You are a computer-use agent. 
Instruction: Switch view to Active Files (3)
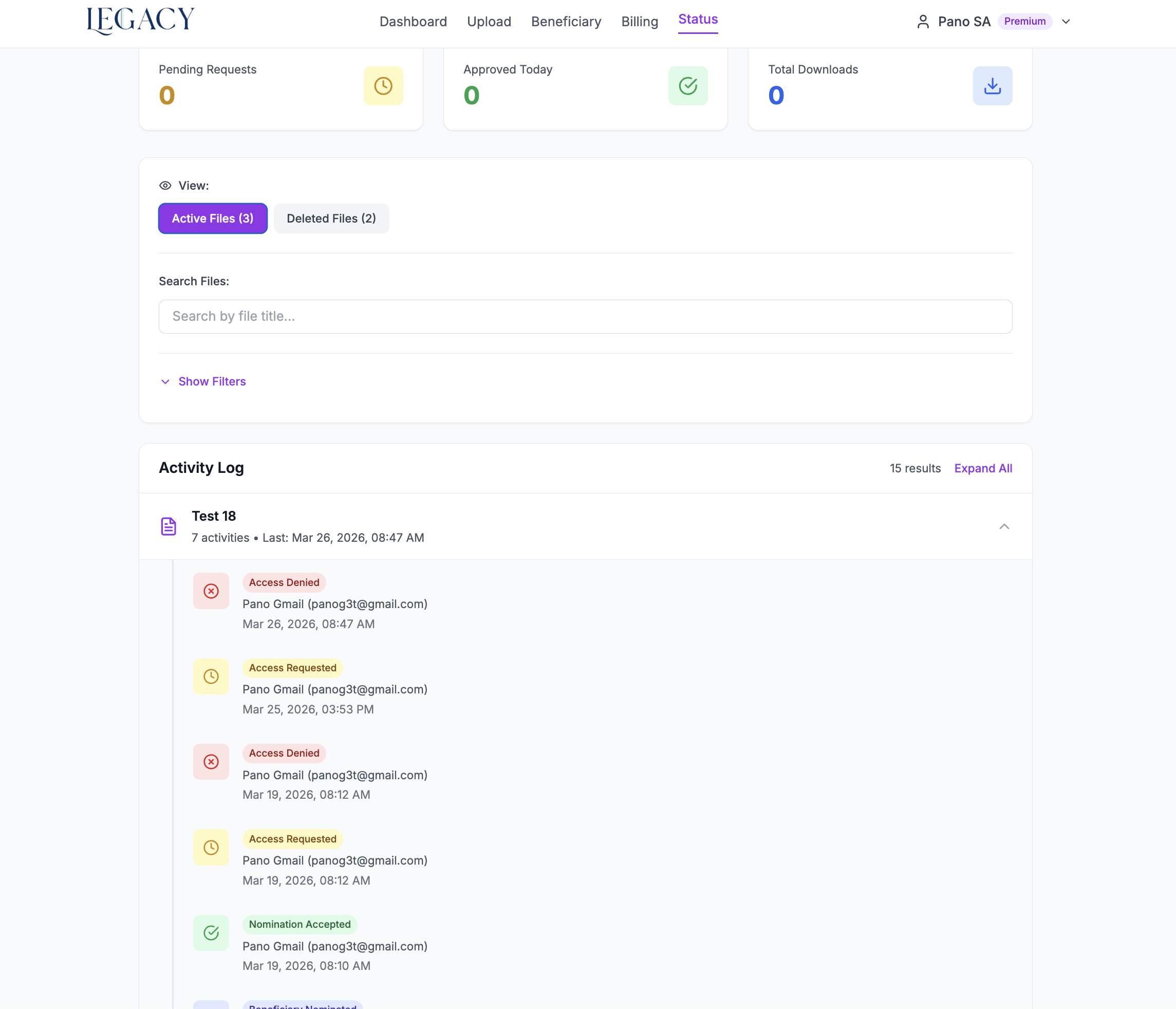[213, 218]
